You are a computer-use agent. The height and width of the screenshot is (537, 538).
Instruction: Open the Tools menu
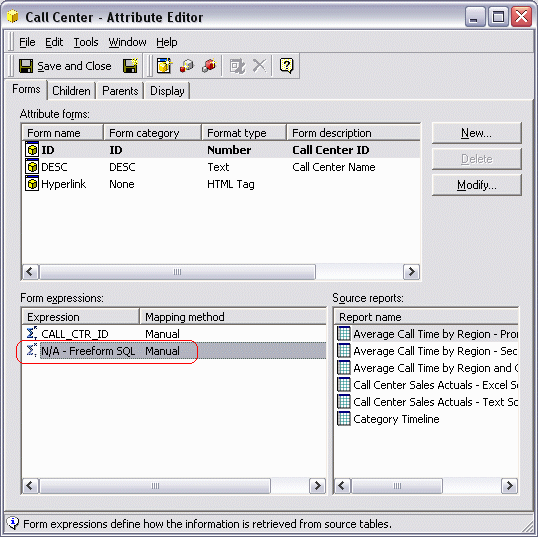86,42
